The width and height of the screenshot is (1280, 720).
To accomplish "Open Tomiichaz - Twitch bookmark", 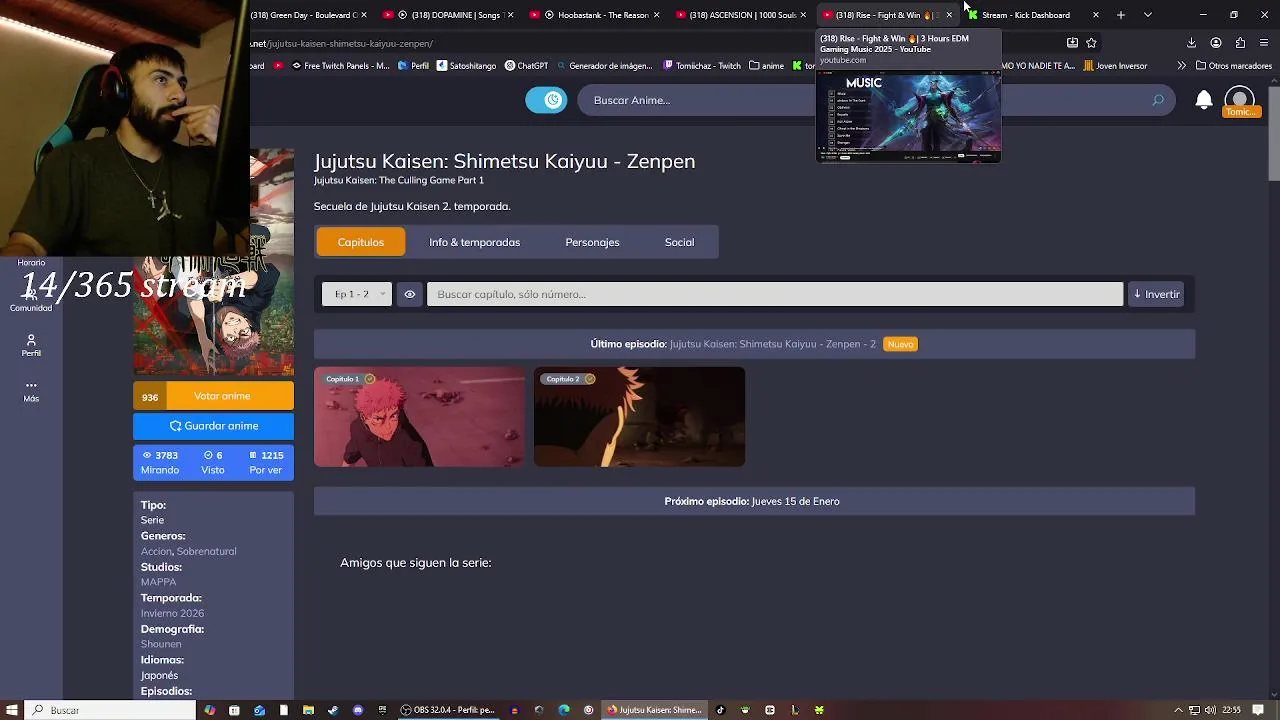I will coord(702,66).
